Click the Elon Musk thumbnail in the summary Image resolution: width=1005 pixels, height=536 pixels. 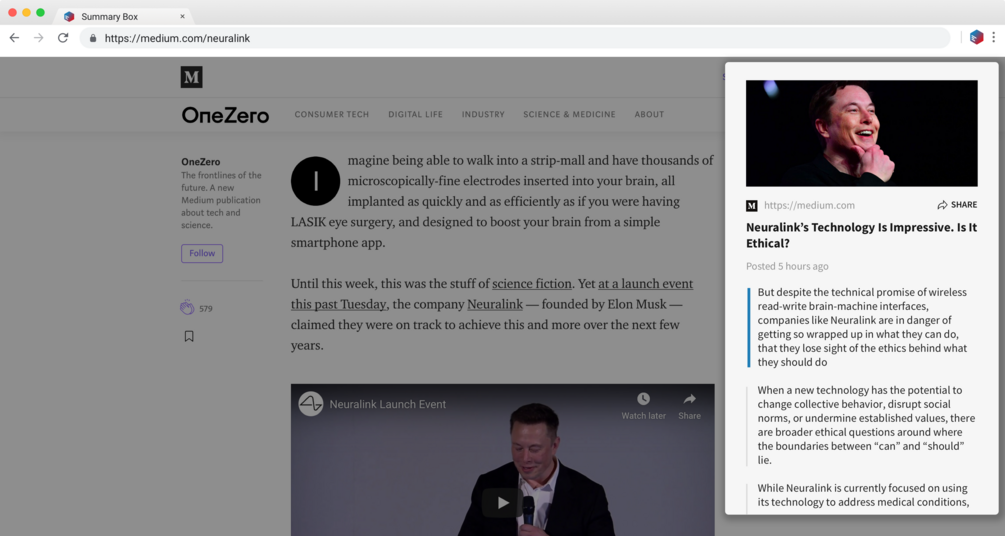coord(861,133)
